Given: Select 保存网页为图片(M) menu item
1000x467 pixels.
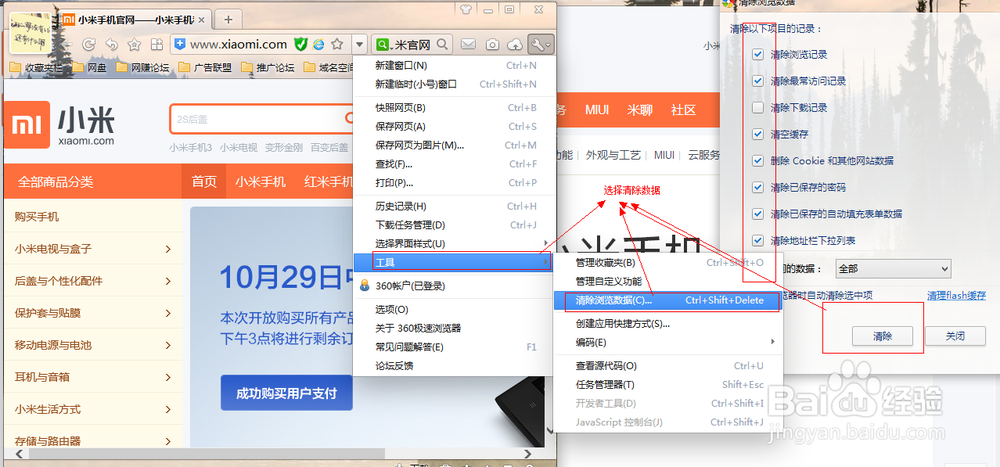Looking at the screenshot, I should pos(453,145).
